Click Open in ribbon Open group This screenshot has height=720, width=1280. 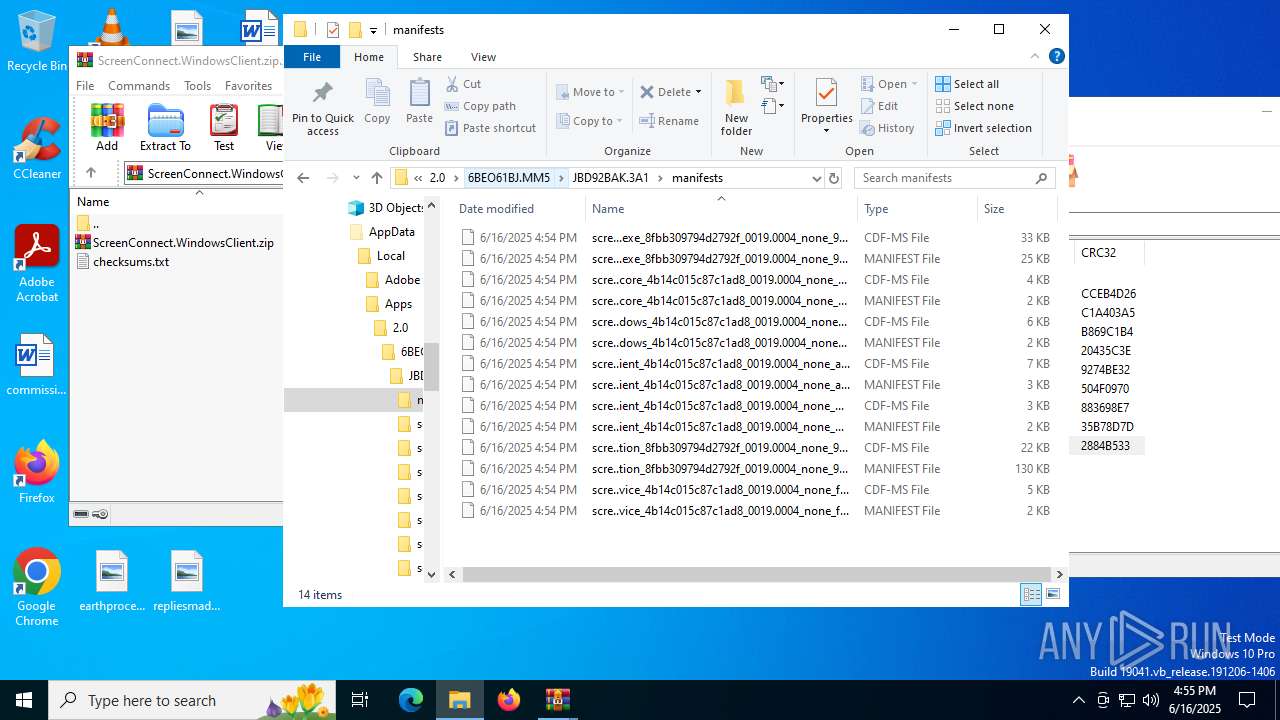click(884, 84)
